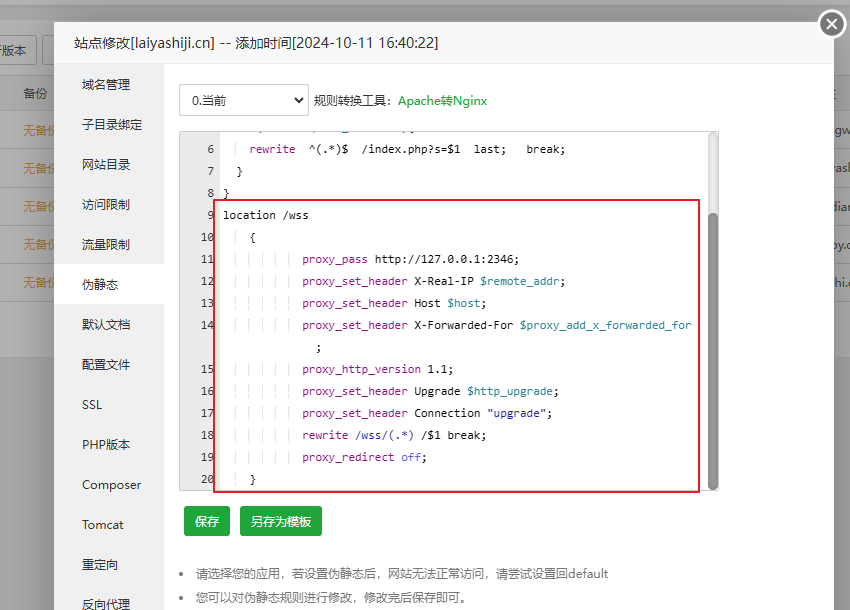Click the index.php rewrite rule on line 6
Viewport: 850px width, 610px height.
tap(407, 149)
